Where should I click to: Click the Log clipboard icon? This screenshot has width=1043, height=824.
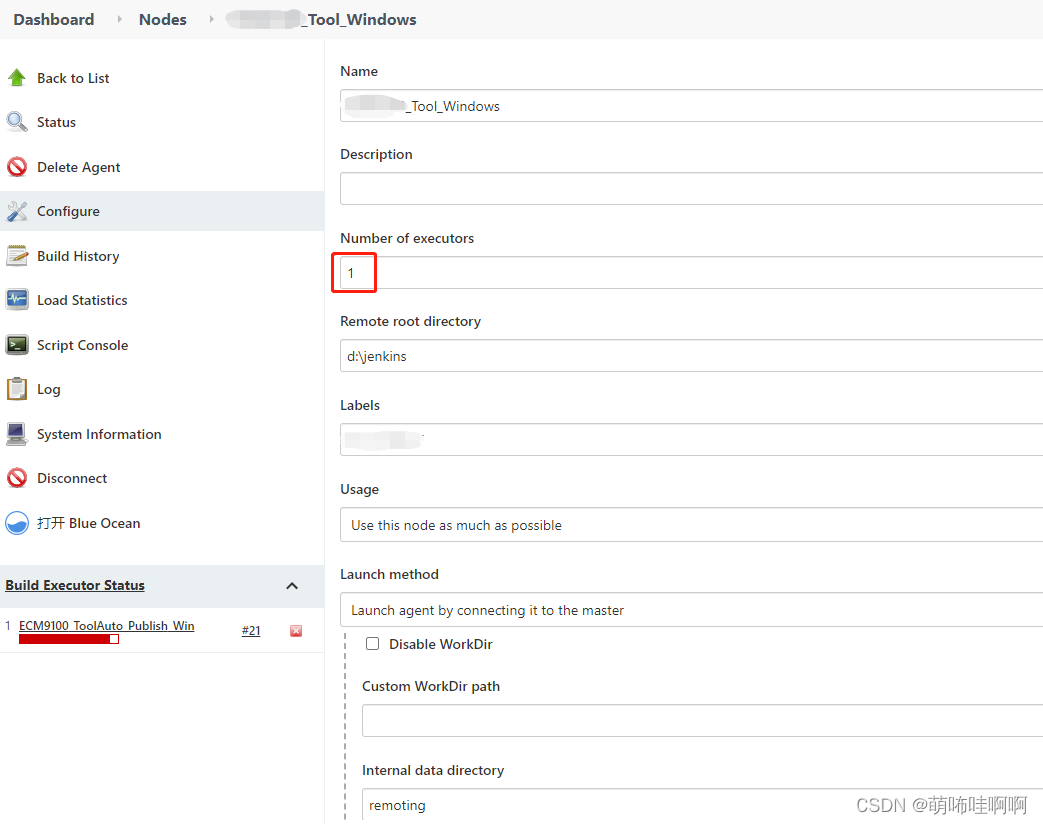click(x=17, y=389)
